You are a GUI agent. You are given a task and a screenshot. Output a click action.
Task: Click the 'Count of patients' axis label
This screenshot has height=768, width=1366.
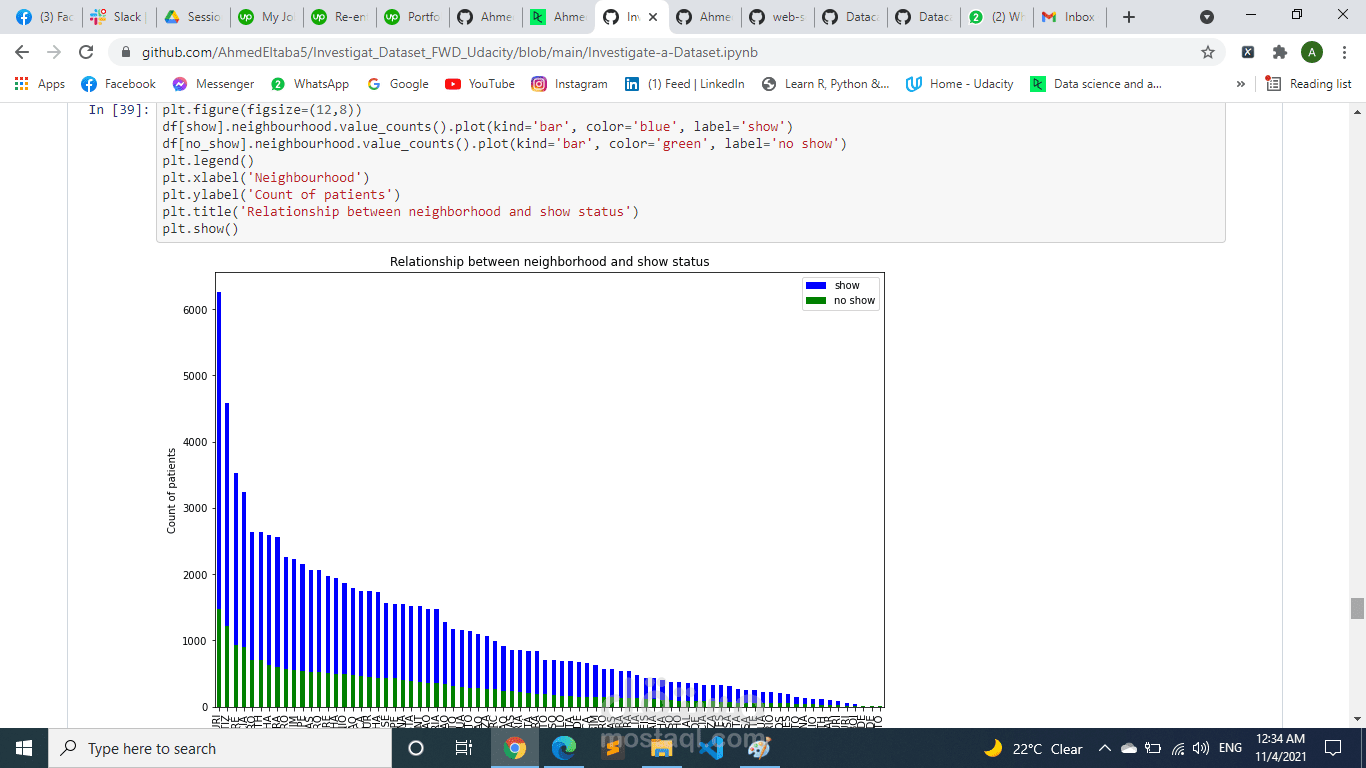coord(172,491)
